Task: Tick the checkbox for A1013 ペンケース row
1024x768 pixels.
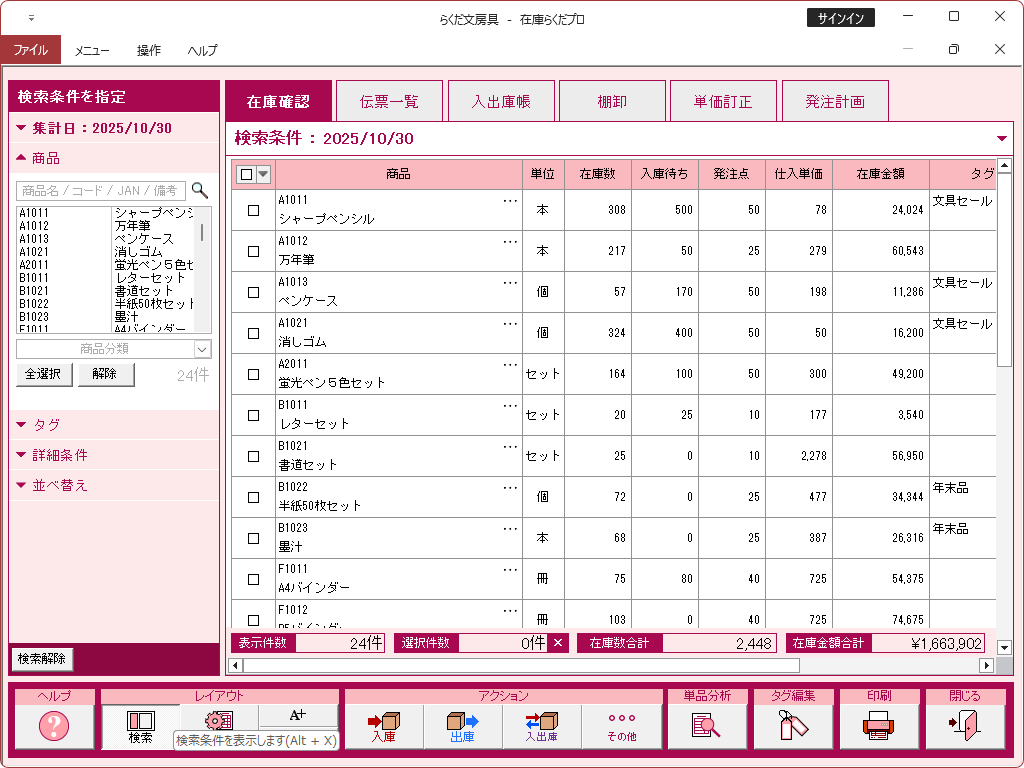Action: pos(253,292)
